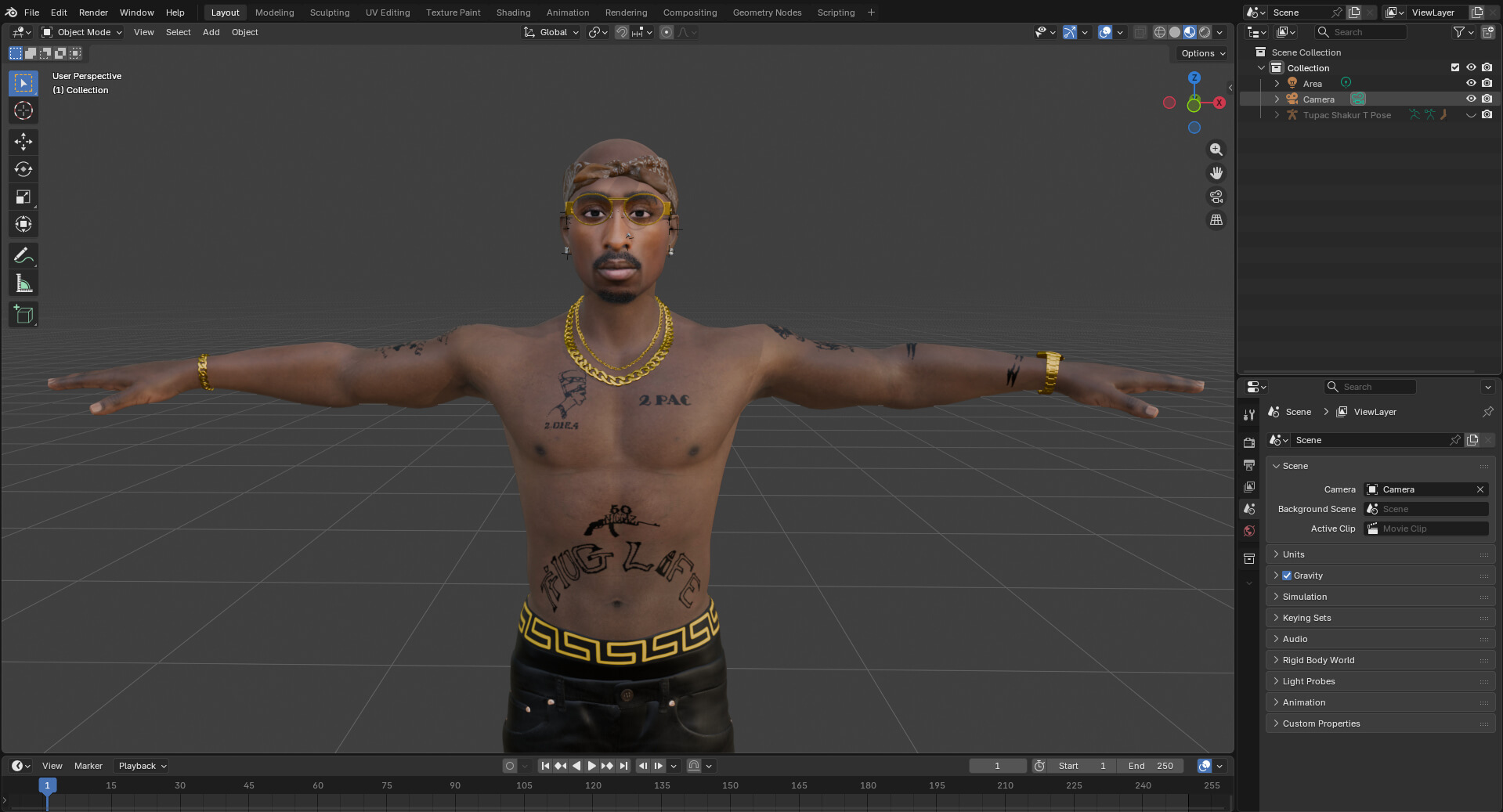Open the World properties tab icon
The height and width of the screenshot is (812, 1503).
click(1249, 531)
